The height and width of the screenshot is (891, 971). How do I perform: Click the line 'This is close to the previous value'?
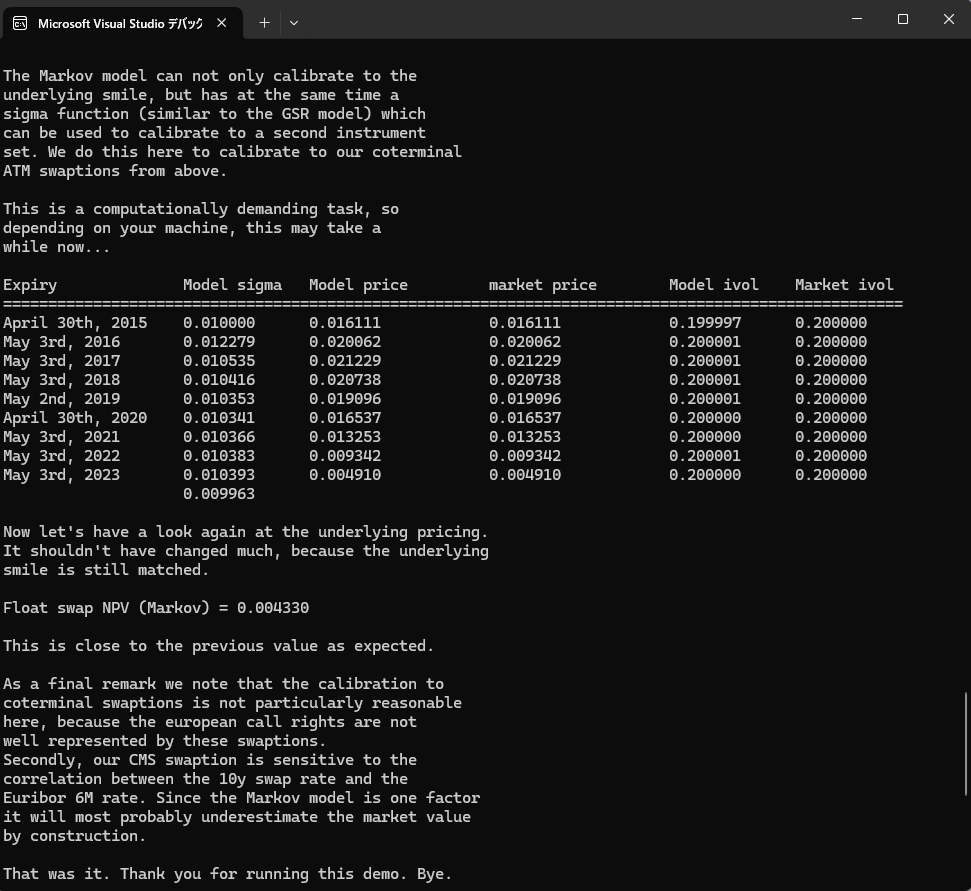pos(219,646)
